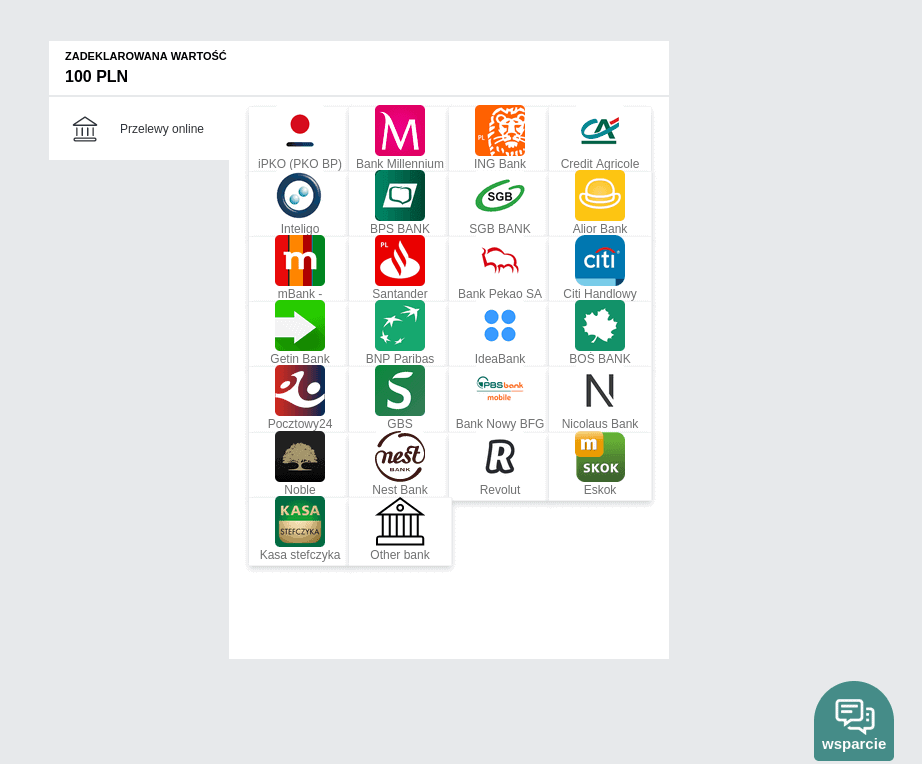
Task: Pick Nest Bank logo
Action: coord(400,457)
